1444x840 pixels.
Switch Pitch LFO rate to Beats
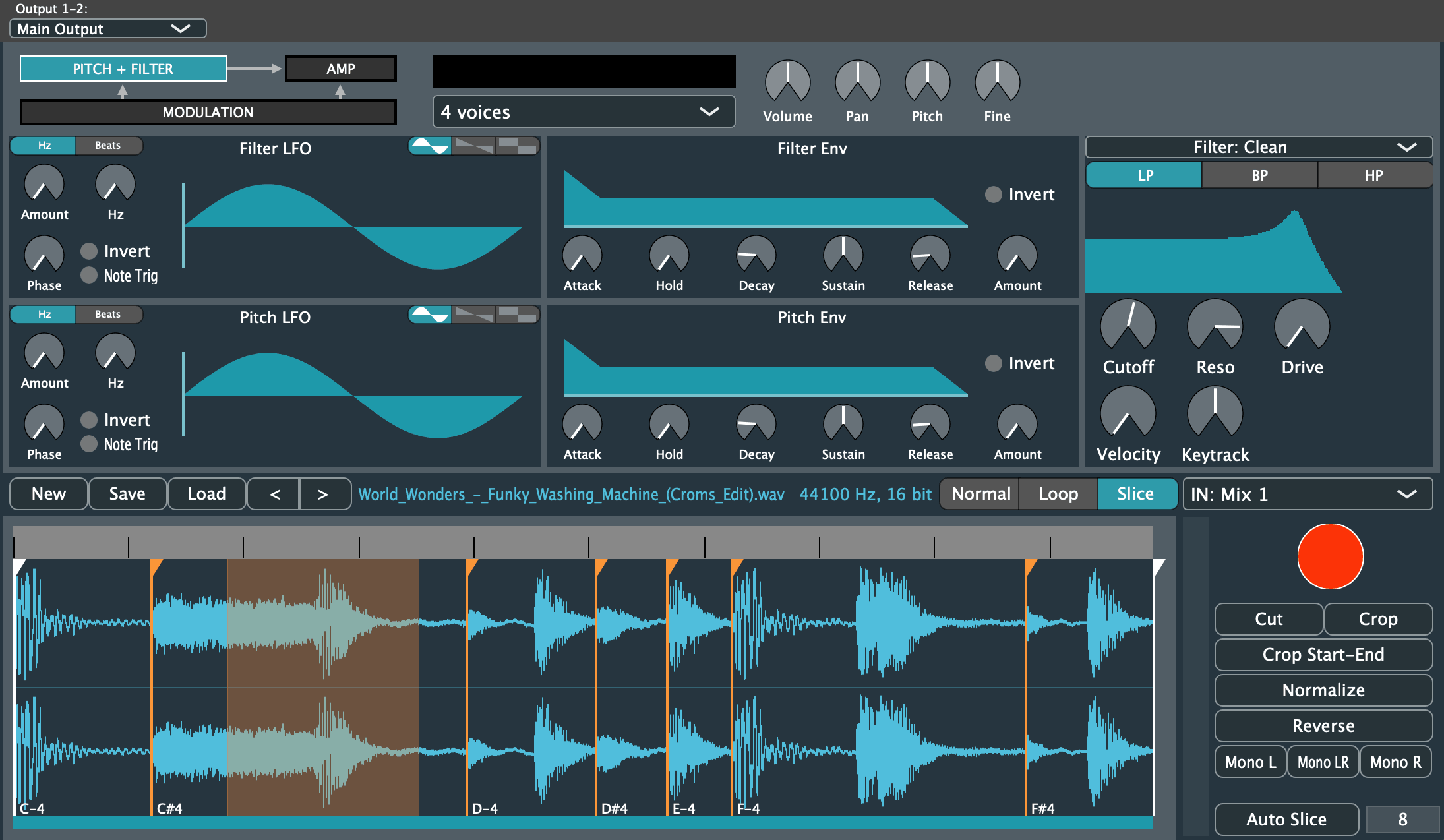click(108, 315)
